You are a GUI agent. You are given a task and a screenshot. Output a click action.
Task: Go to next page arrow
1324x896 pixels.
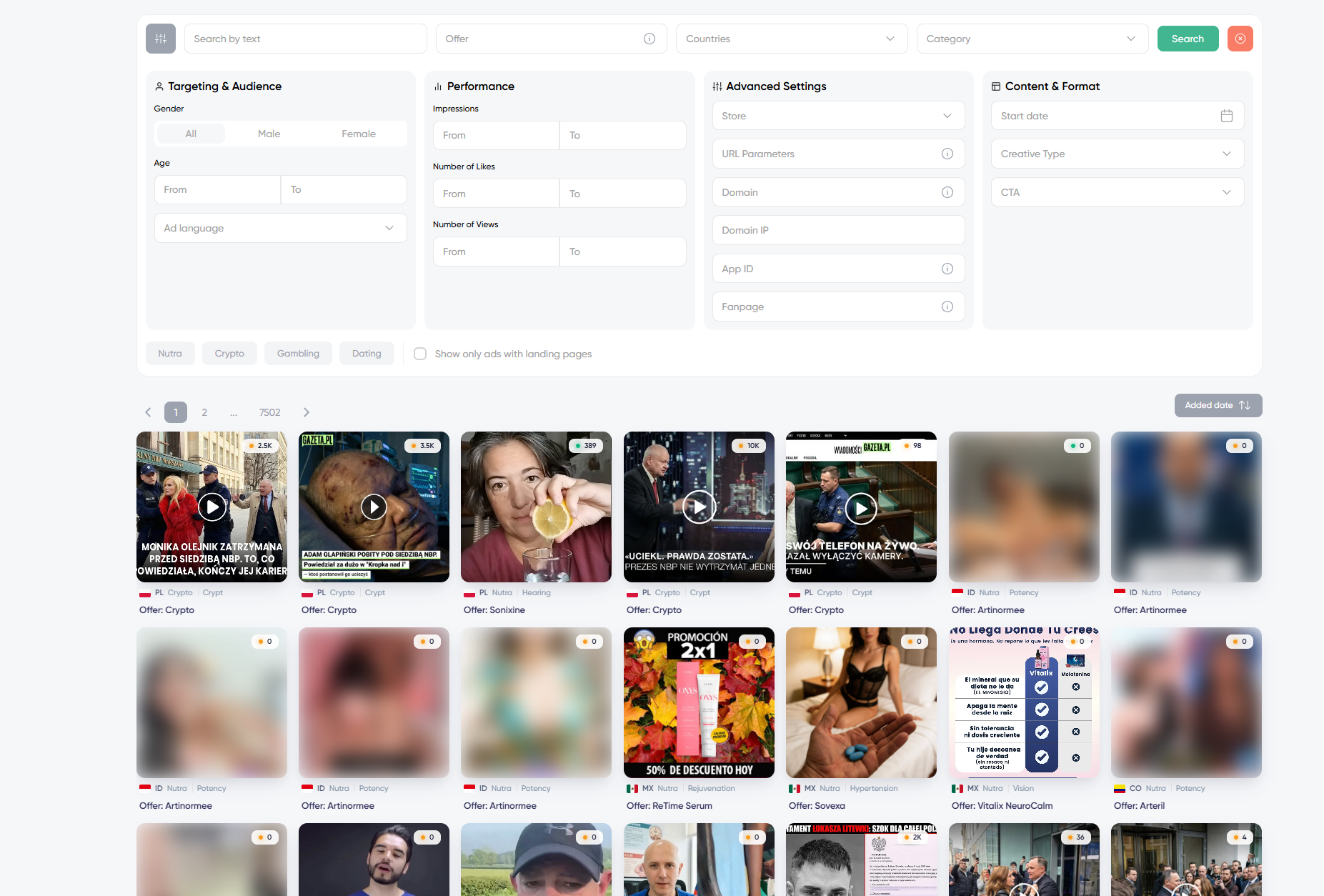(307, 412)
